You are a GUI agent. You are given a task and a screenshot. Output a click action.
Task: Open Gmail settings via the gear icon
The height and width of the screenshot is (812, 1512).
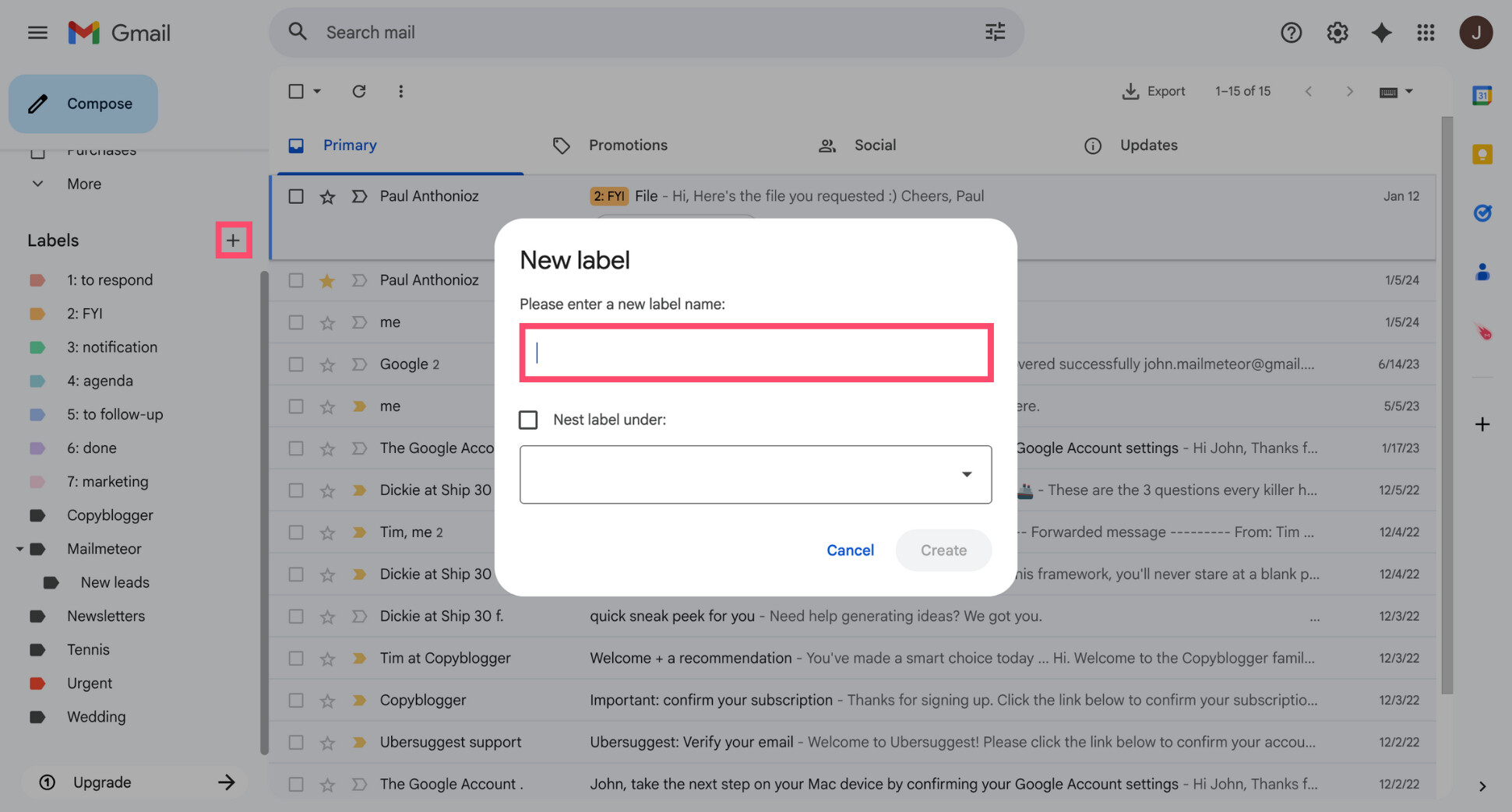[1337, 32]
